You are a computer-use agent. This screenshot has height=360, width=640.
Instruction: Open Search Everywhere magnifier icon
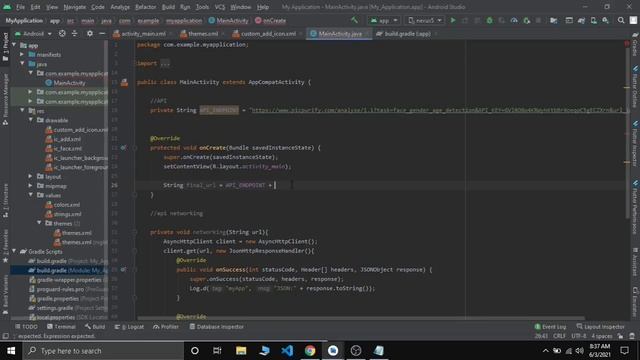(x=621, y=20)
